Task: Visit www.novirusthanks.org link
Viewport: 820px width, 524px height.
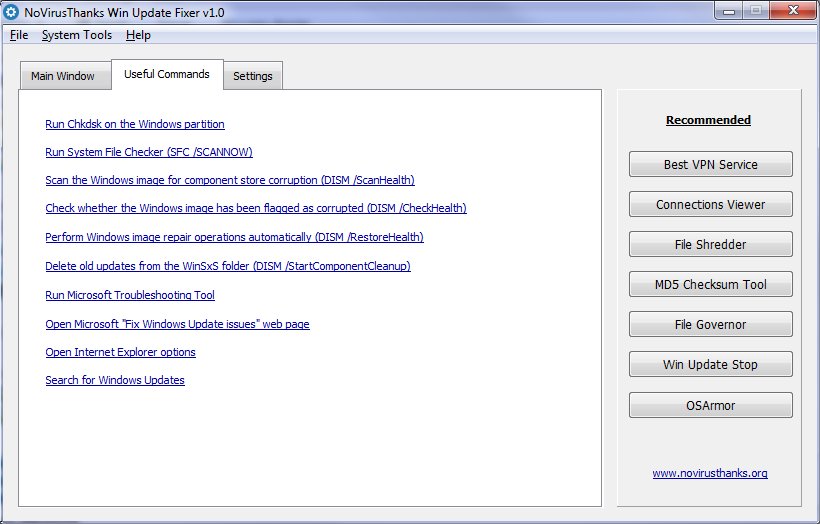Action: tap(710, 473)
